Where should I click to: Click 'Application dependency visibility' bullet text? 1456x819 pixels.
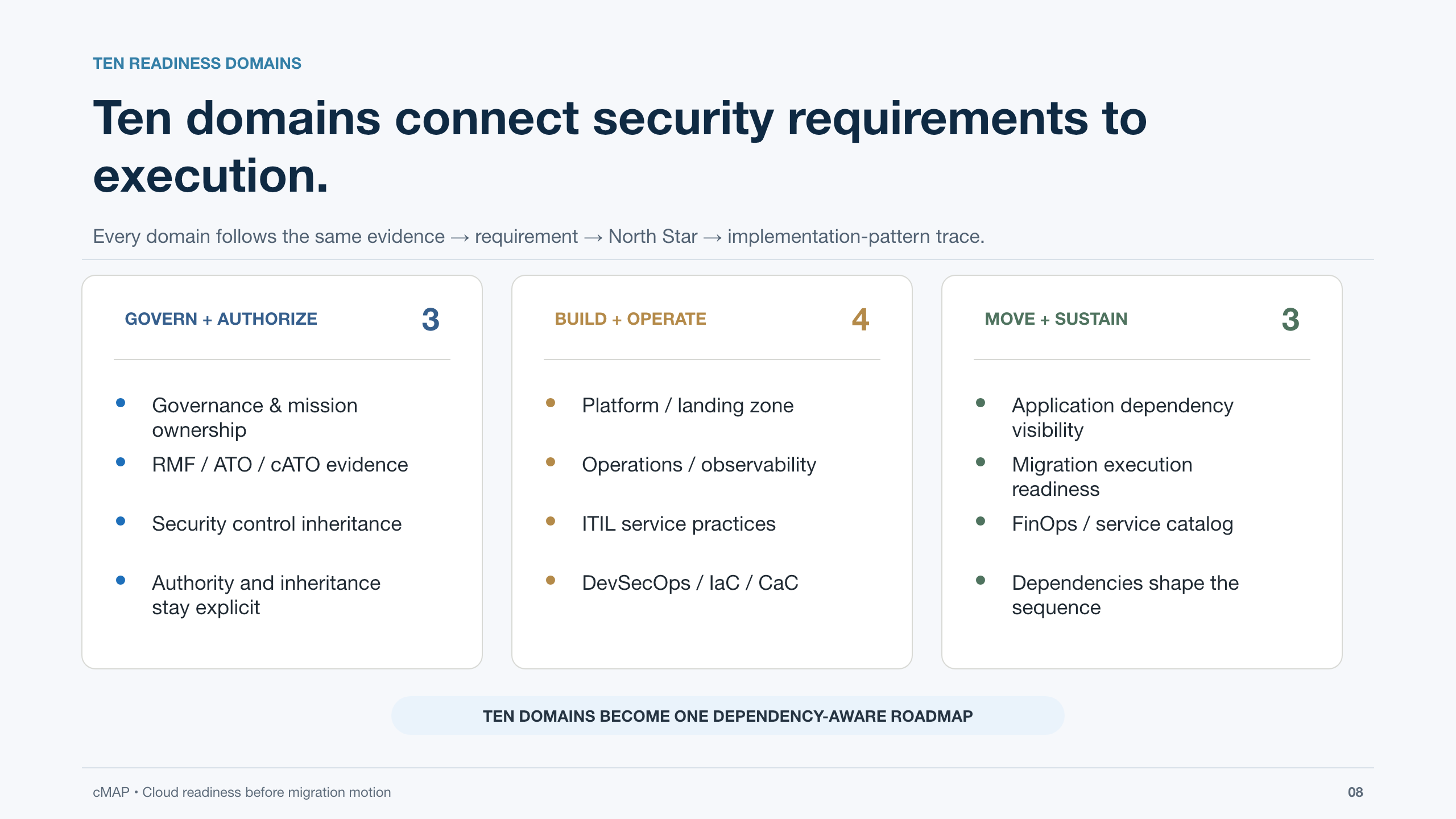pos(1123,417)
